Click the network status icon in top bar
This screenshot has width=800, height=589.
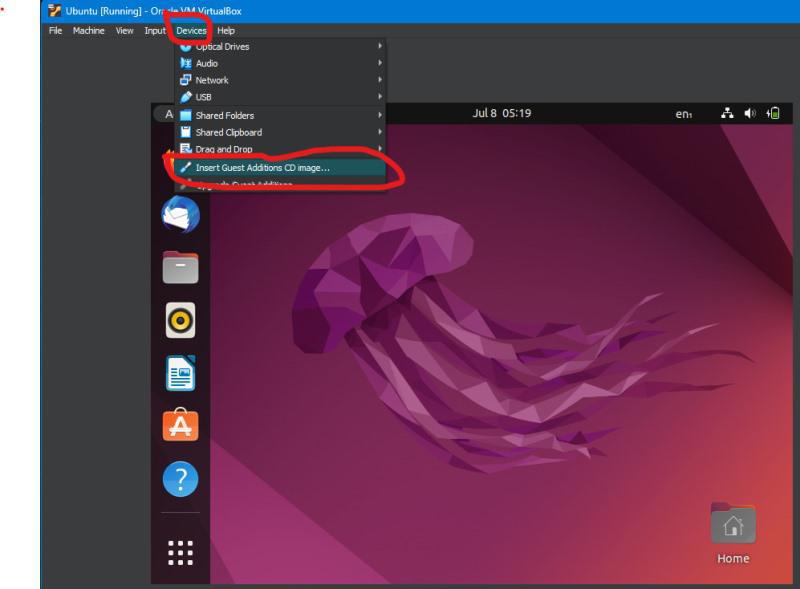[727, 113]
